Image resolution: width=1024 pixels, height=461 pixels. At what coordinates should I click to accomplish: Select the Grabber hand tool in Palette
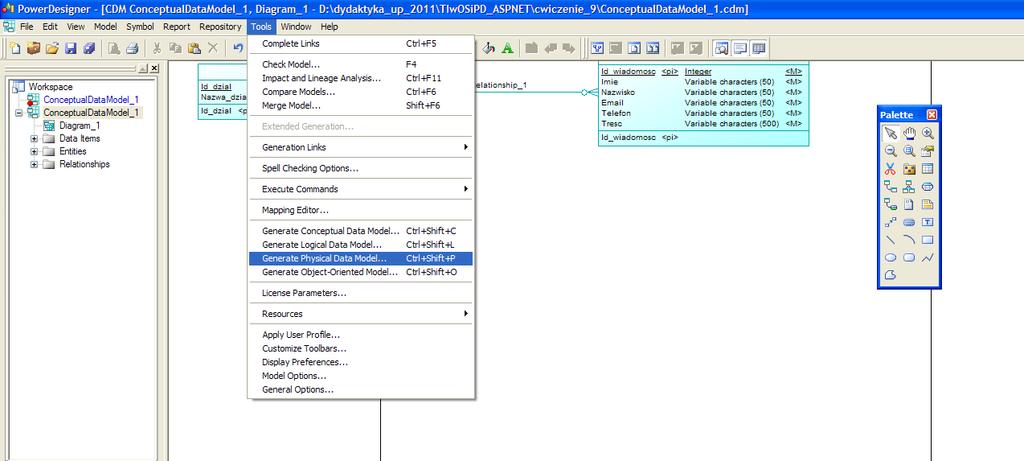click(909, 133)
